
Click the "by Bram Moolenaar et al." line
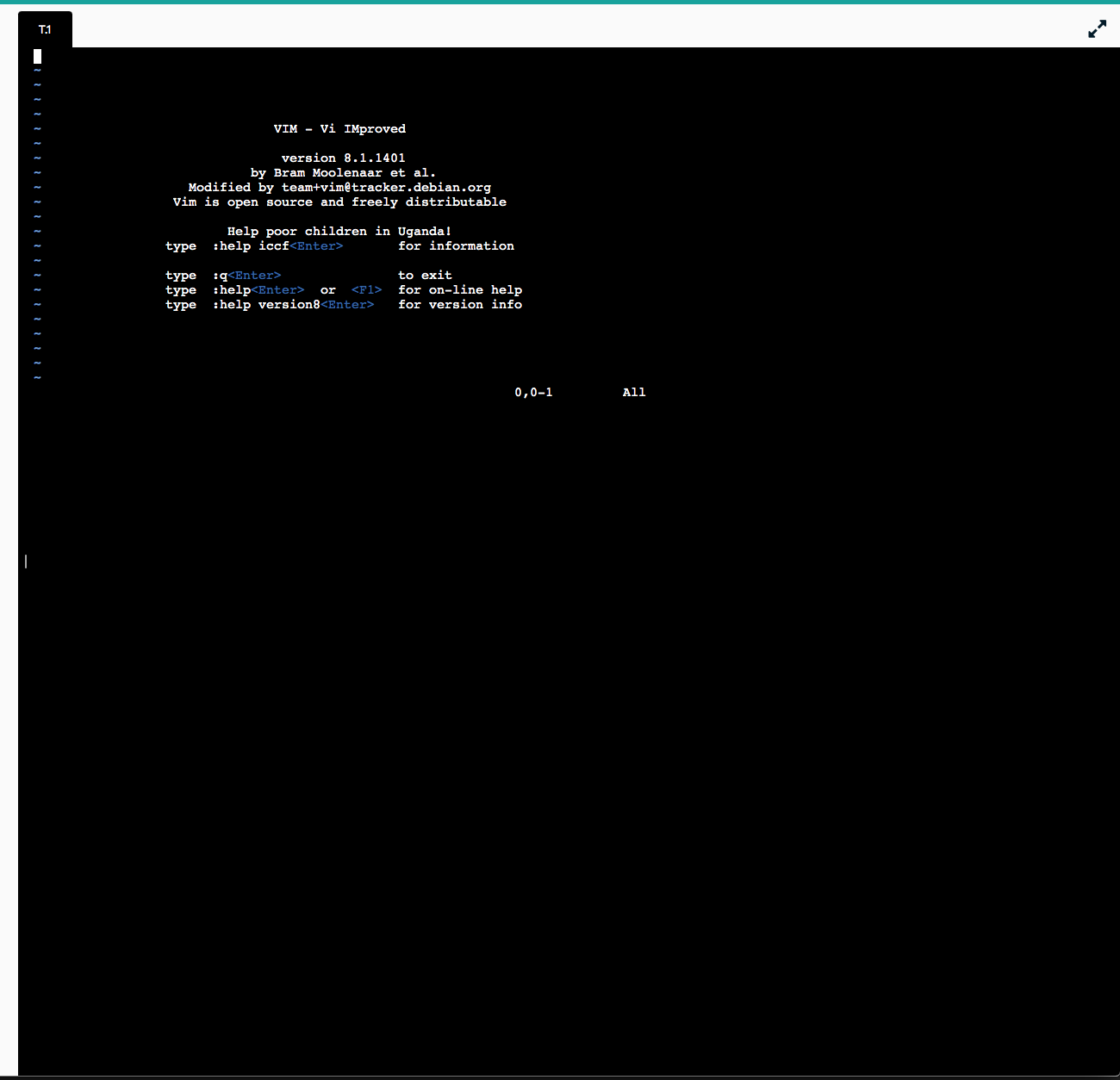[x=343, y=173]
